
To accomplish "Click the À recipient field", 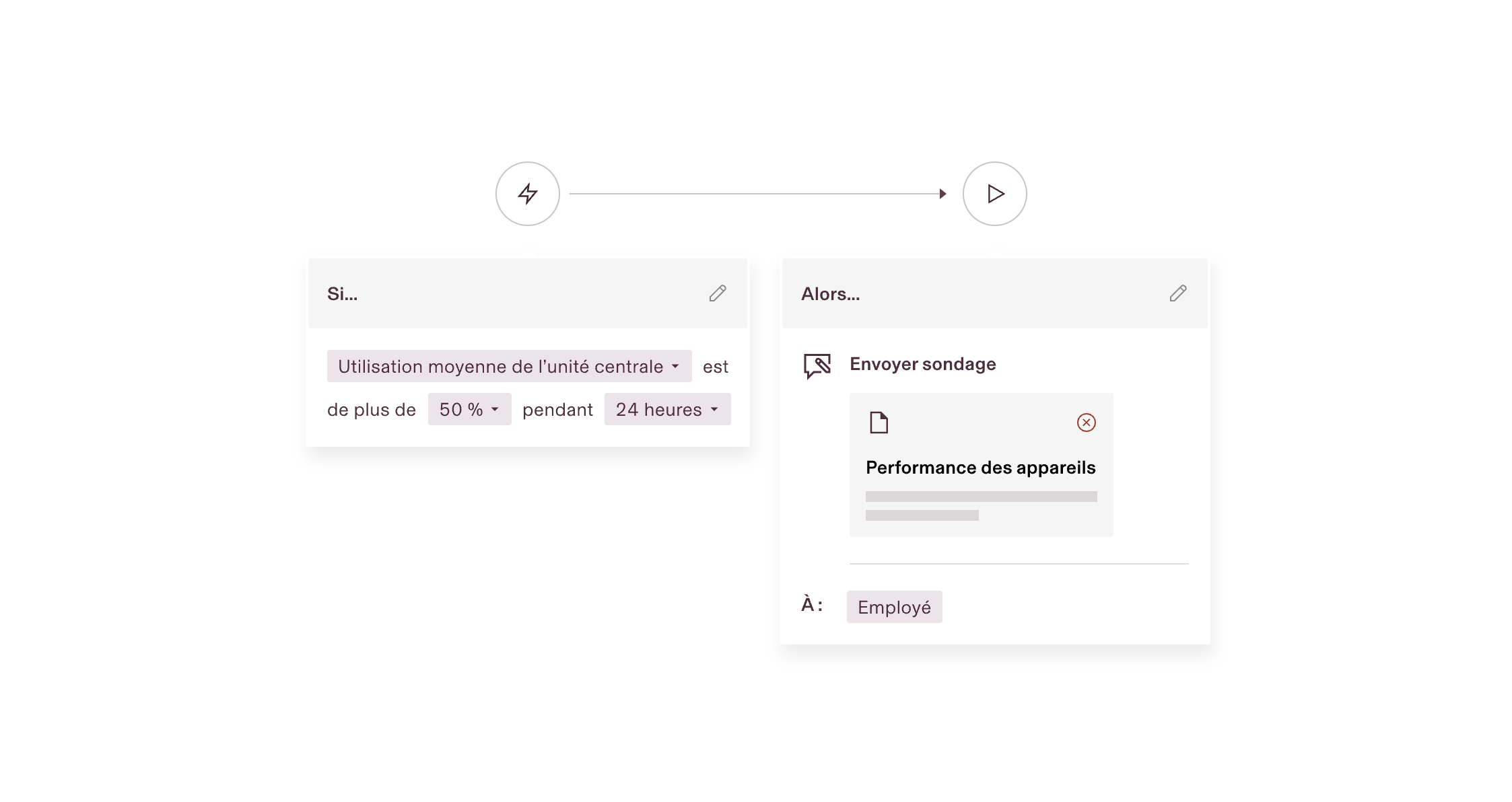I will [811, 605].
